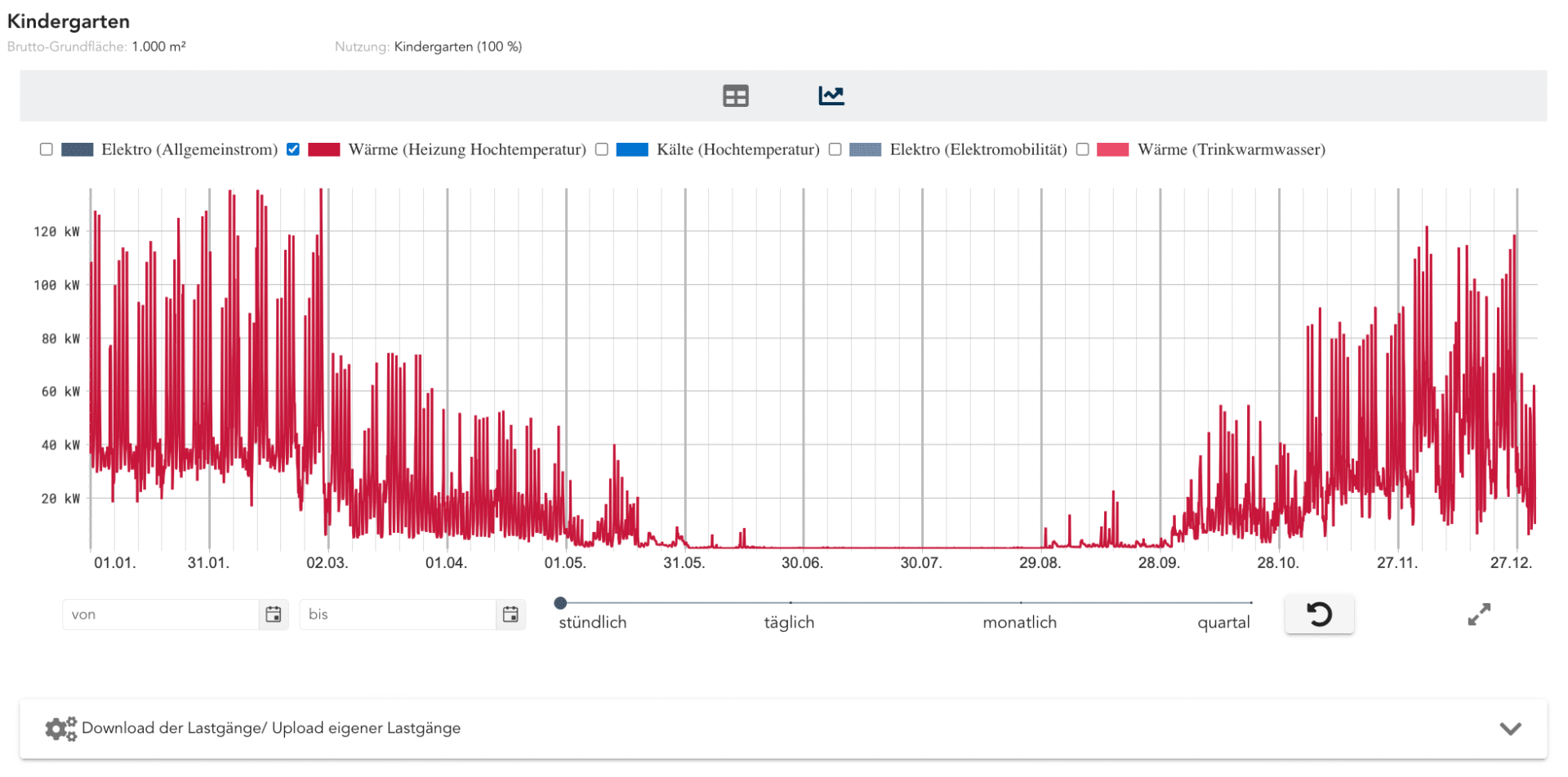
Task: Enable the Elektro (Allgemeinstrom) checkbox
Action: point(47,149)
